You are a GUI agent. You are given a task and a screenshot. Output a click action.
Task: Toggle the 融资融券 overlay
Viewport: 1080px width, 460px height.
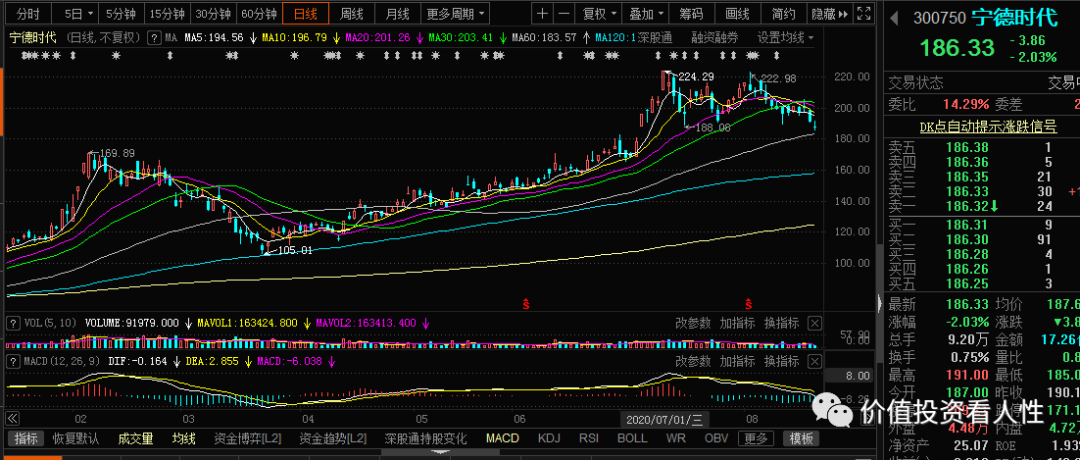(x=716, y=37)
